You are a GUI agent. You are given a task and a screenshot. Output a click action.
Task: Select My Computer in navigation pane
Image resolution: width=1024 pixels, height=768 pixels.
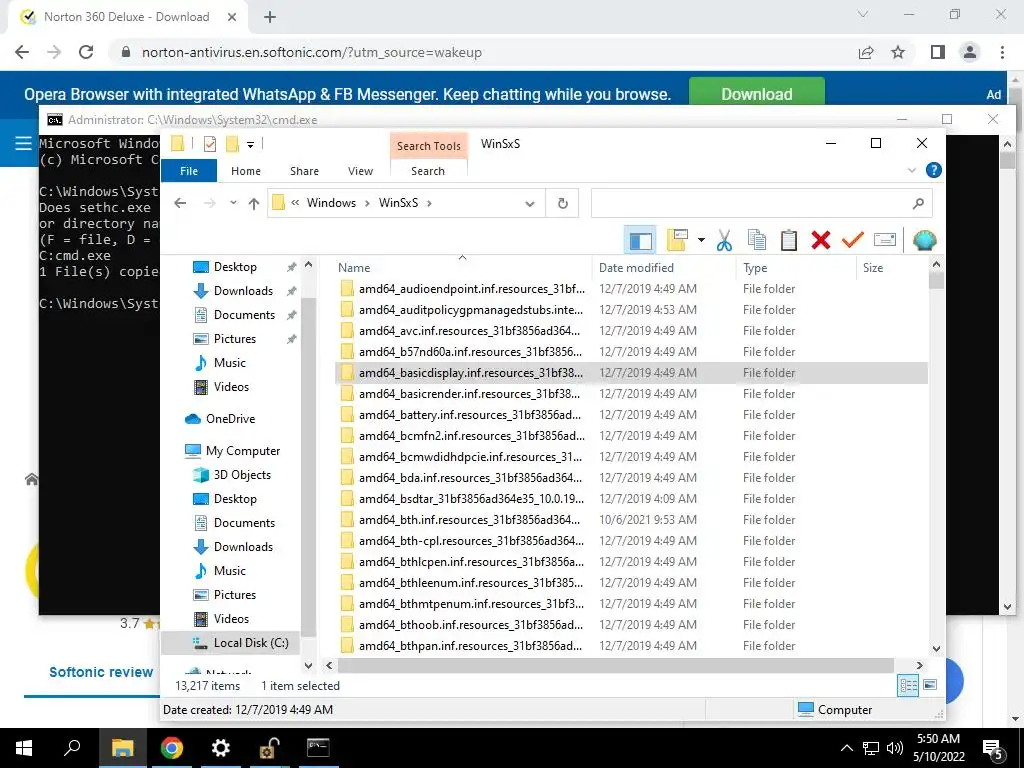(242, 451)
